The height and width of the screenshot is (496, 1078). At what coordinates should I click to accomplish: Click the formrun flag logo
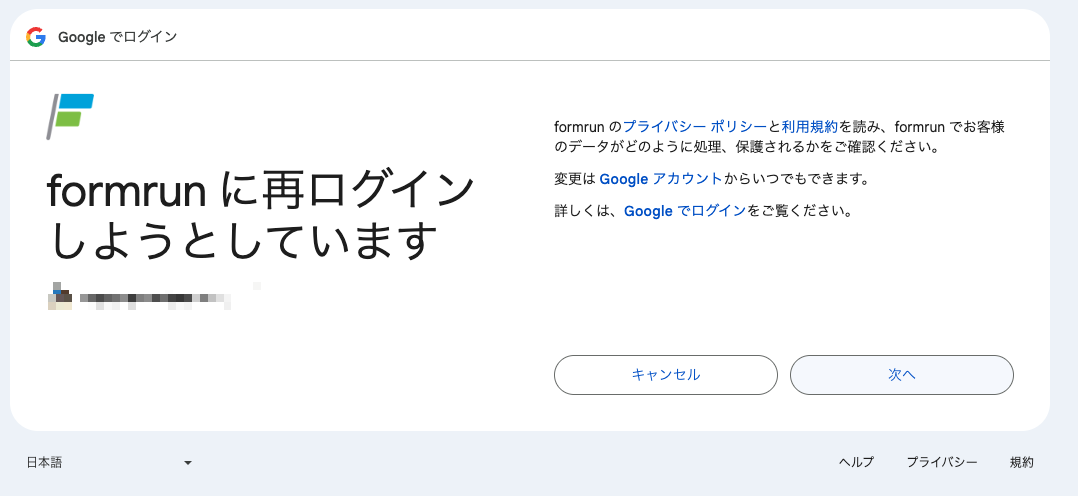pyautogui.click(x=70, y=116)
